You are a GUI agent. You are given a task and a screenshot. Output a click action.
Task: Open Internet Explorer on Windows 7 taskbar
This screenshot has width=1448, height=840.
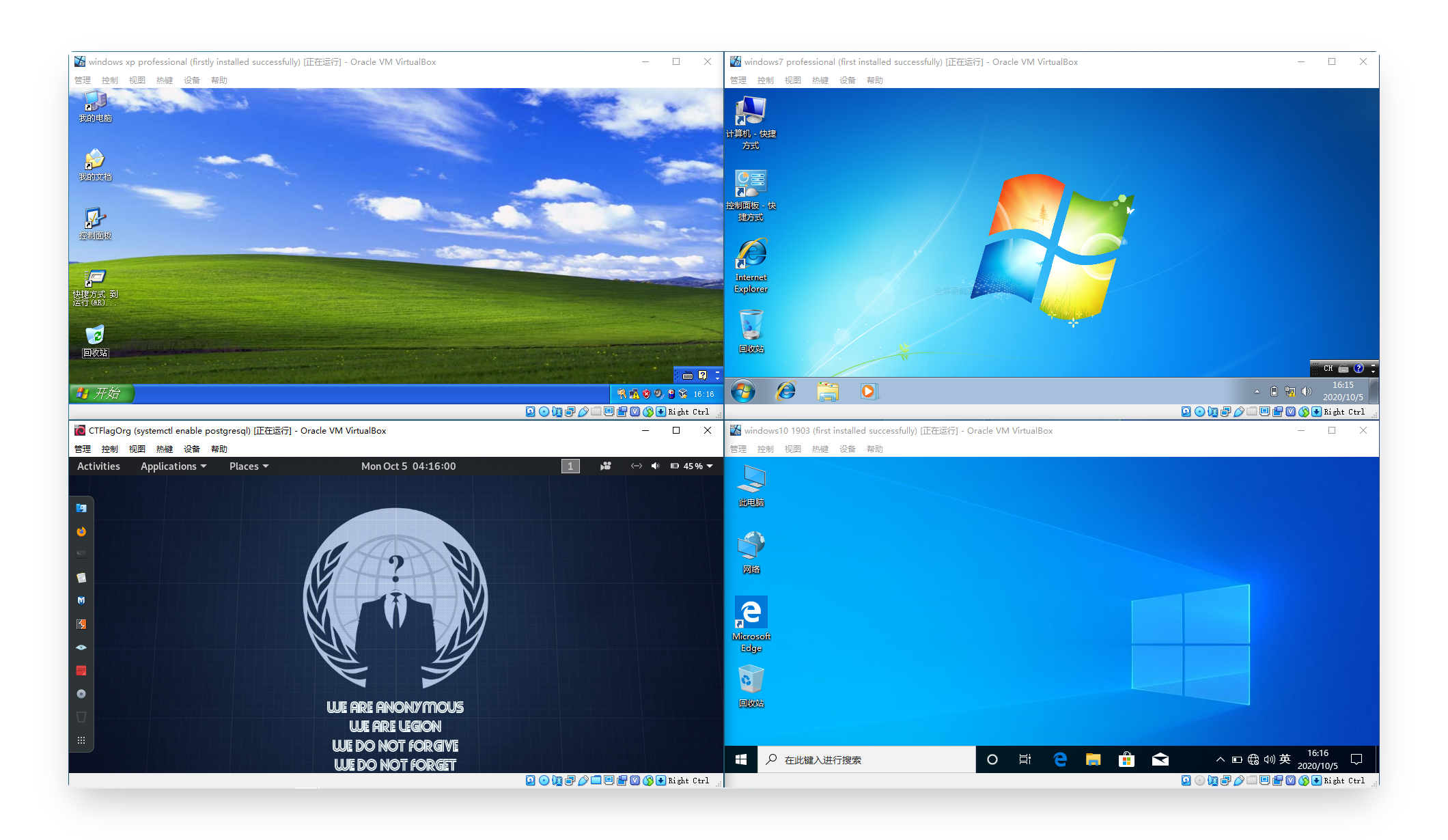[786, 391]
